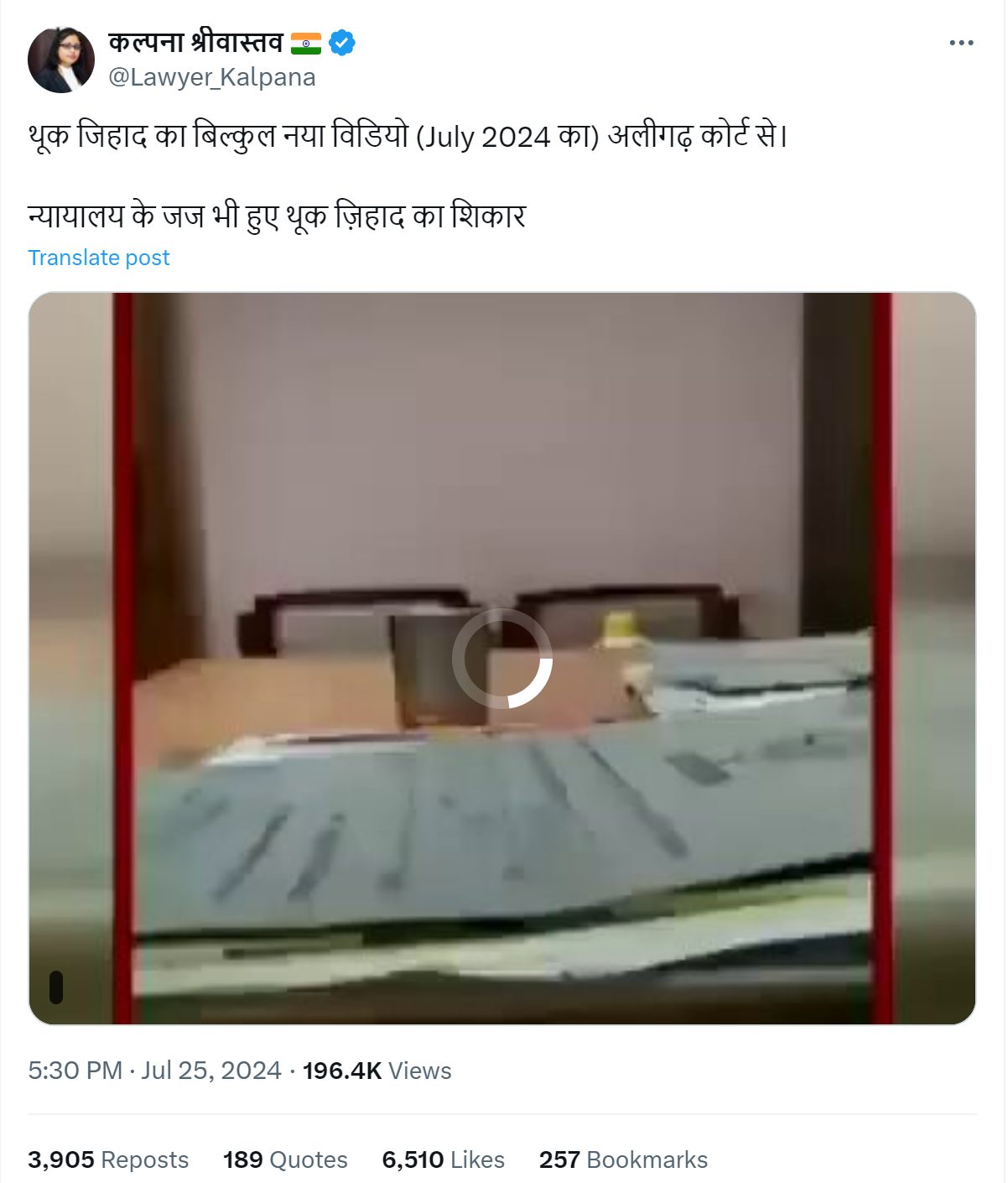Open the @Lawyer_Kalpana handle link
The image size is (1008, 1183).
click(x=212, y=77)
